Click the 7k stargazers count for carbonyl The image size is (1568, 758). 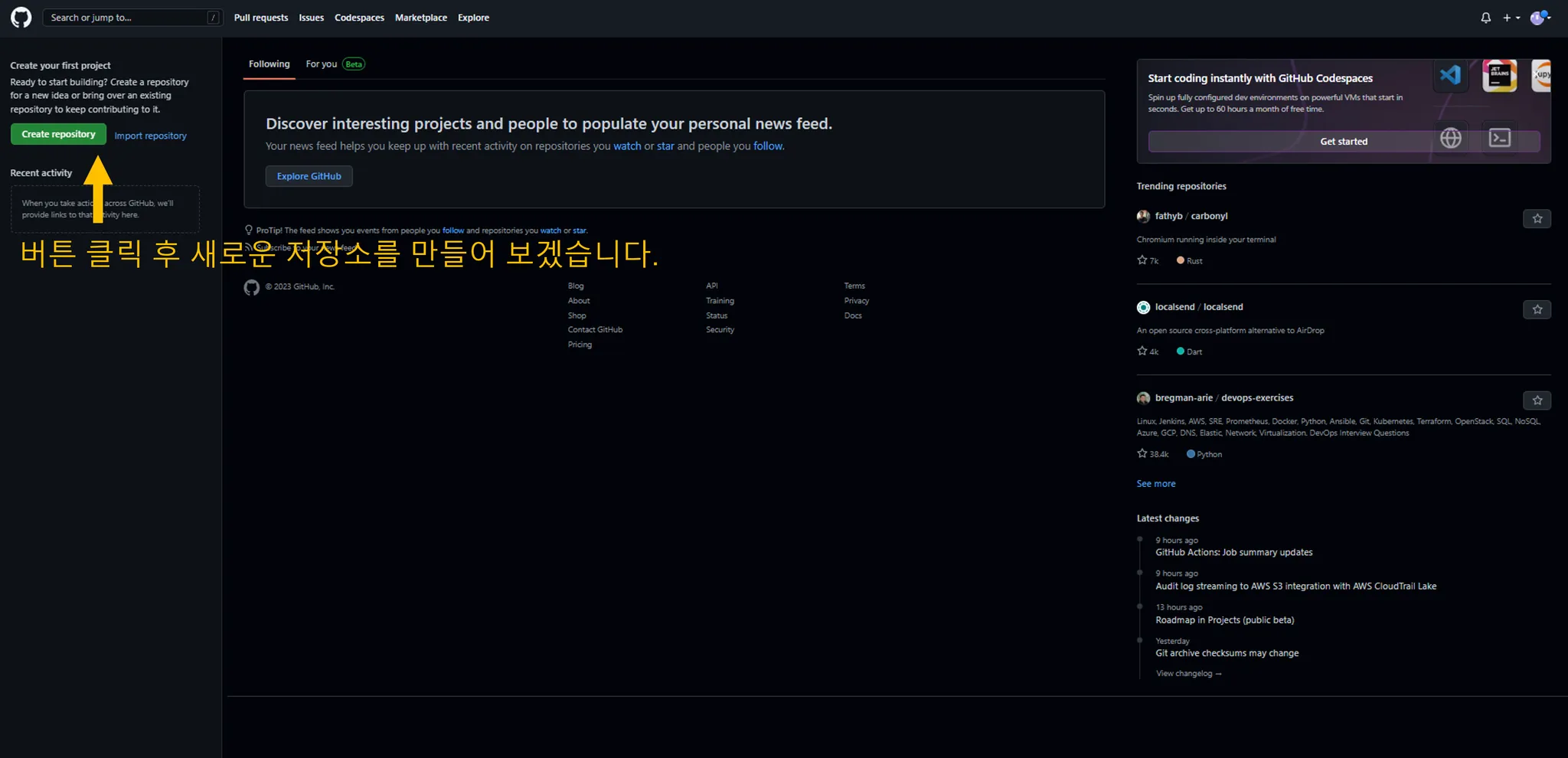click(1148, 261)
